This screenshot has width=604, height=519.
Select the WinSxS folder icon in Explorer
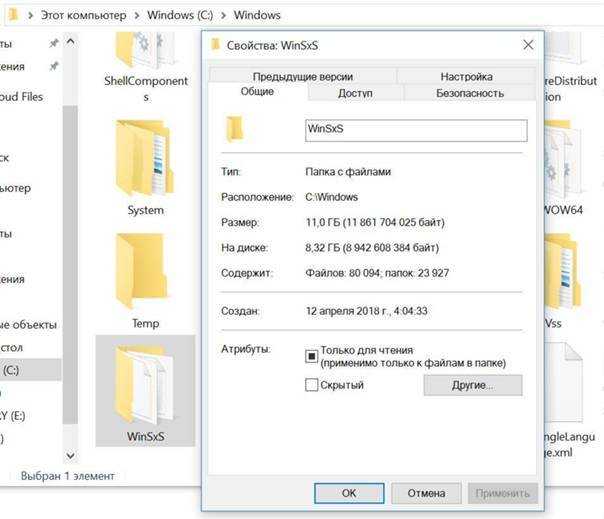pyautogui.click(x=145, y=386)
